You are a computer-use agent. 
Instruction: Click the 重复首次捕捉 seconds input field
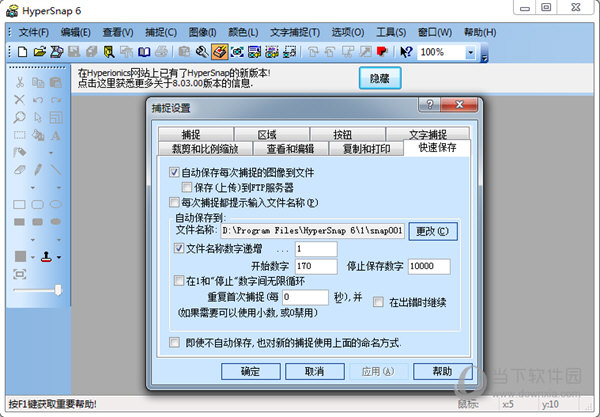point(305,297)
